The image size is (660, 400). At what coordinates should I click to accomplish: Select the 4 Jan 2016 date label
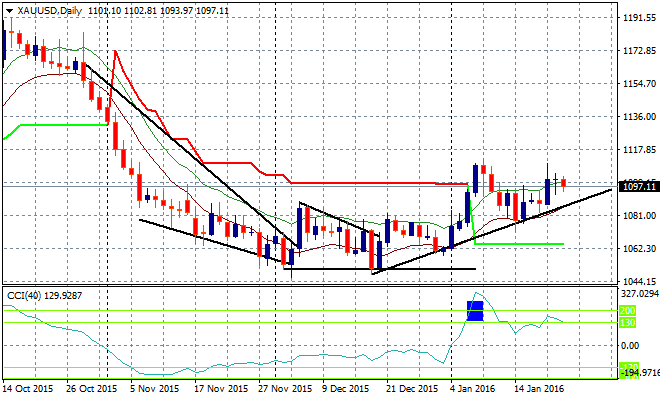tap(473, 388)
